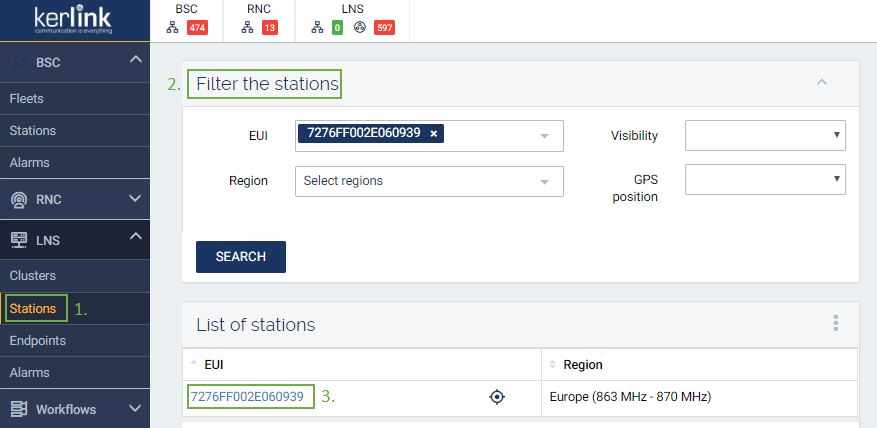Viewport: 877px width, 428px height.
Task: Open the three-dot menu in List of stations
Action: [x=835, y=323]
